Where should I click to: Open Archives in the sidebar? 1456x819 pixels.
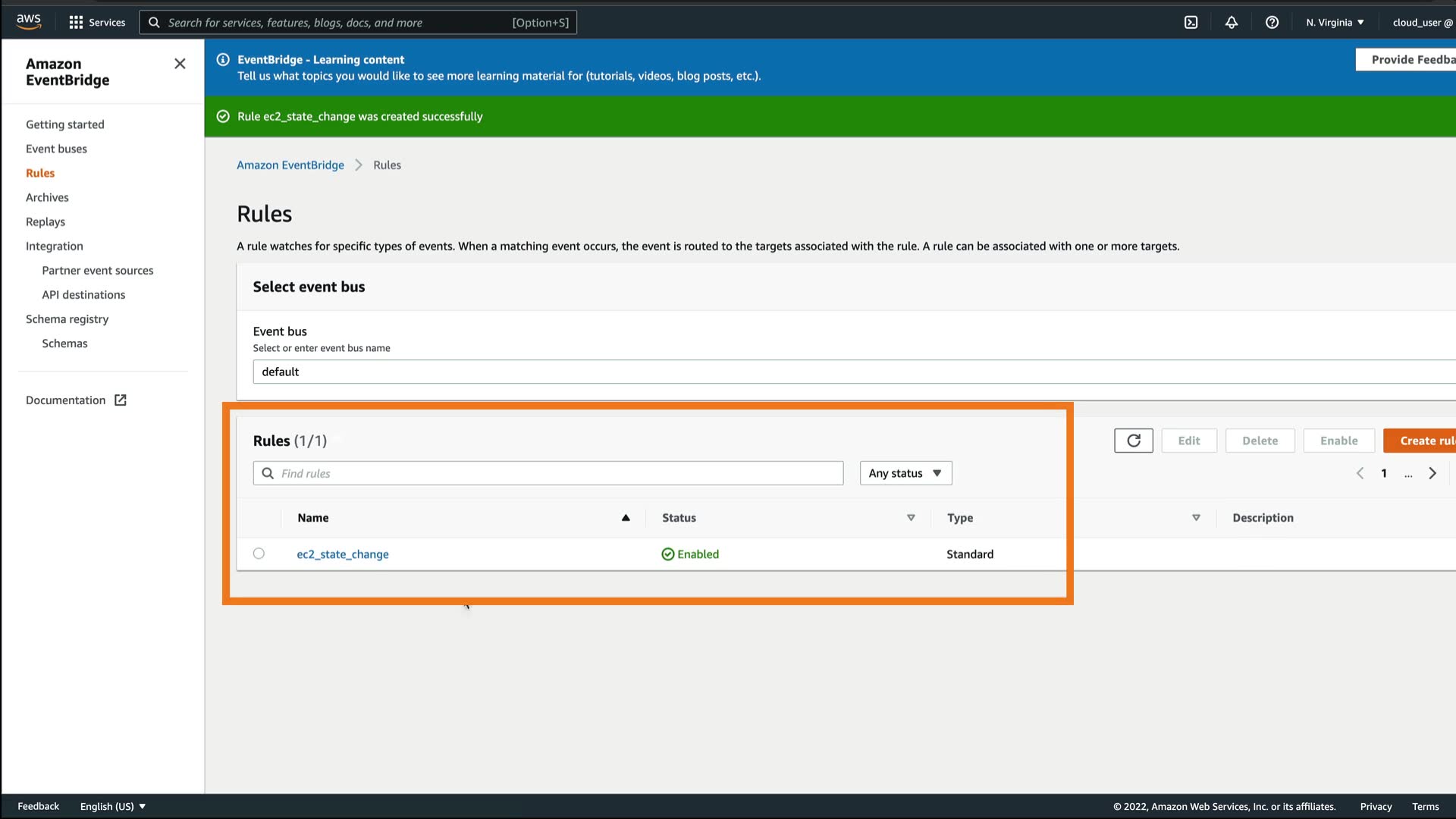click(x=47, y=197)
